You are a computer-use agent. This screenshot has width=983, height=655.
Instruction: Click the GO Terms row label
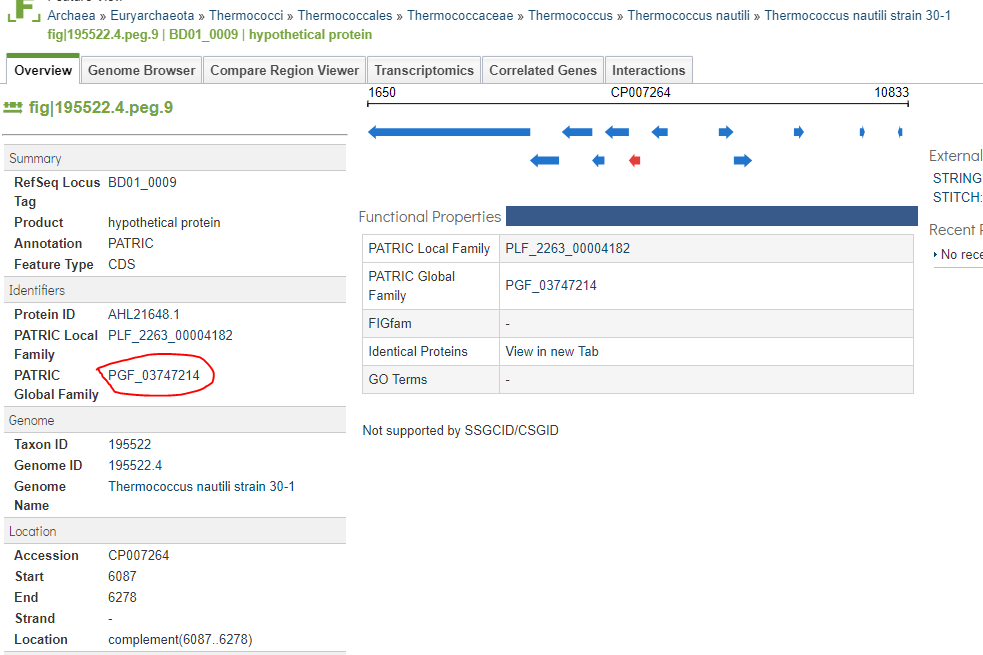click(397, 379)
